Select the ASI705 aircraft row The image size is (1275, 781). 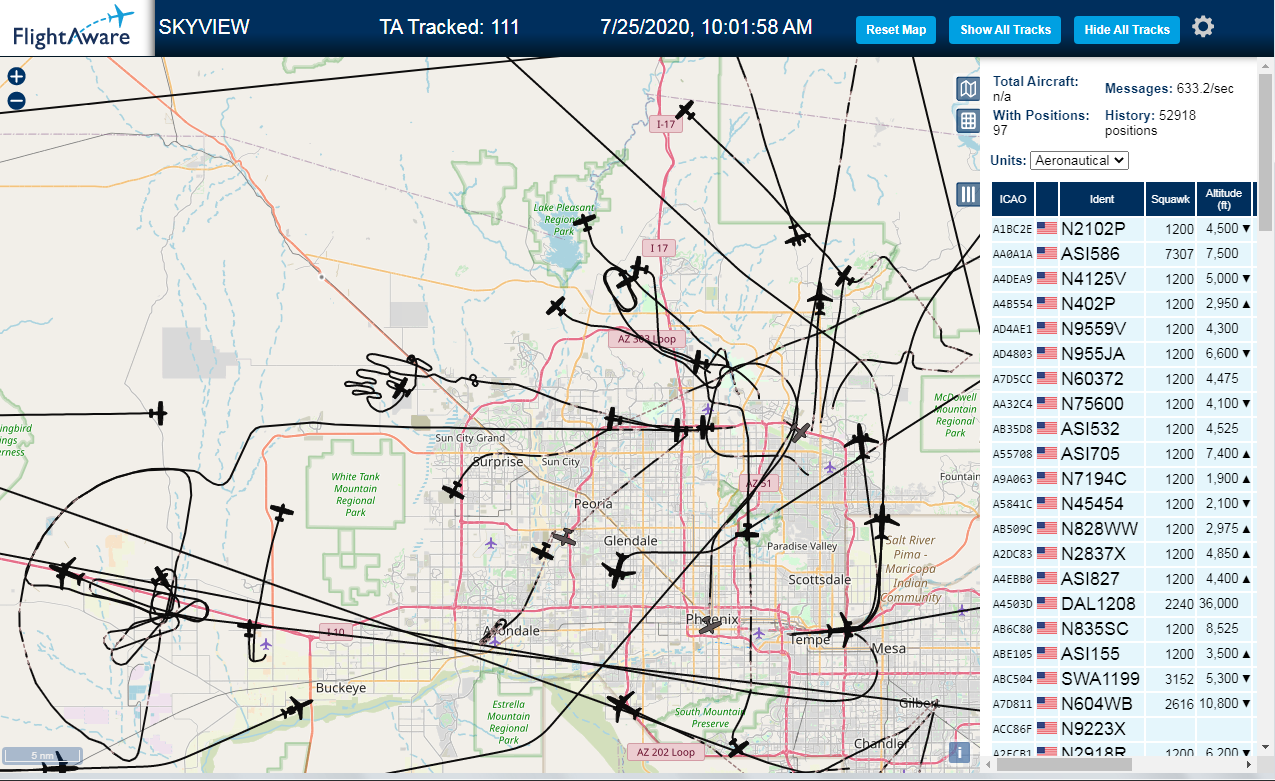1123,453
